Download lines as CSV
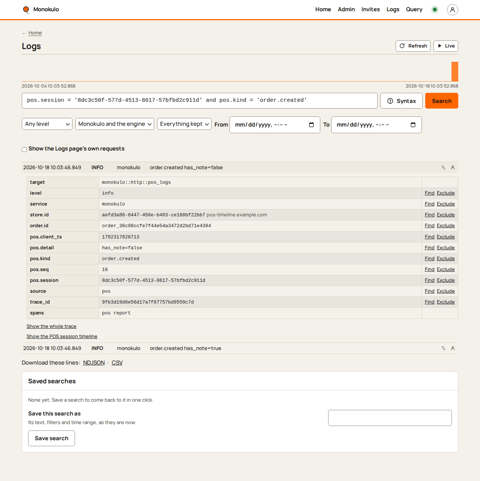480x481 pixels. point(117,363)
